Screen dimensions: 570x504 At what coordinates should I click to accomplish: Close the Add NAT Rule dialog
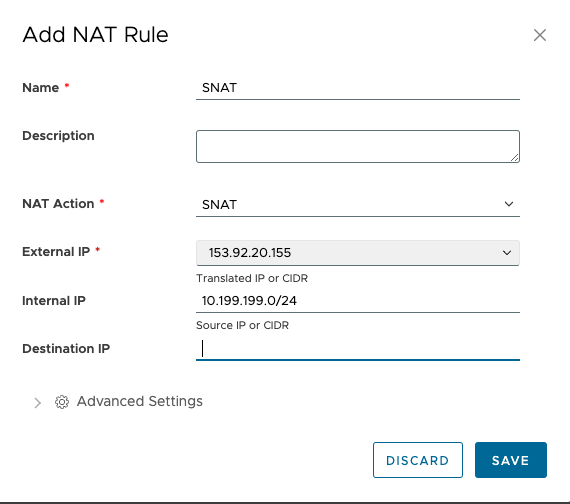[x=540, y=35]
